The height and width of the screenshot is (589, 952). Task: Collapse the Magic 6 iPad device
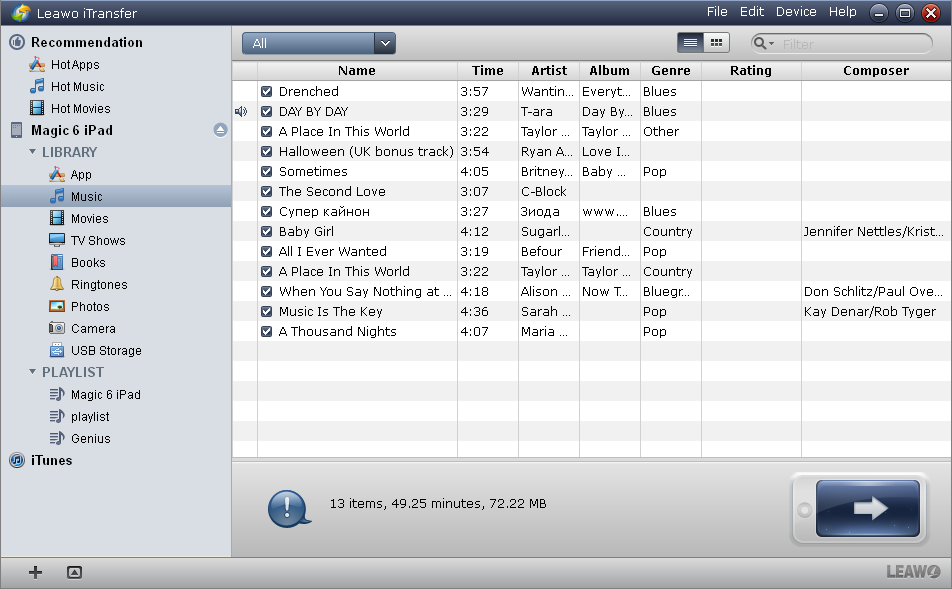coord(219,129)
